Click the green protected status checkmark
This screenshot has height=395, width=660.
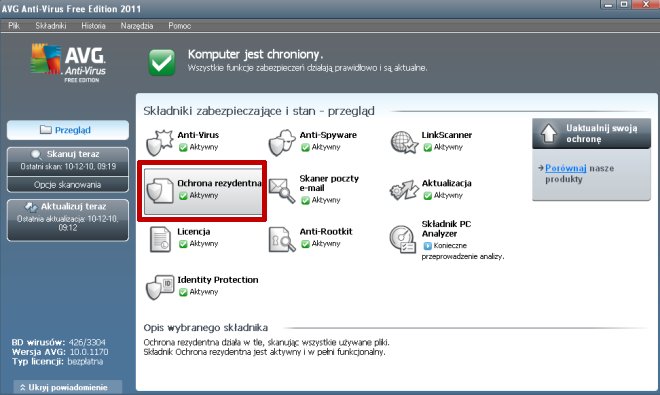pyautogui.click(x=162, y=62)
